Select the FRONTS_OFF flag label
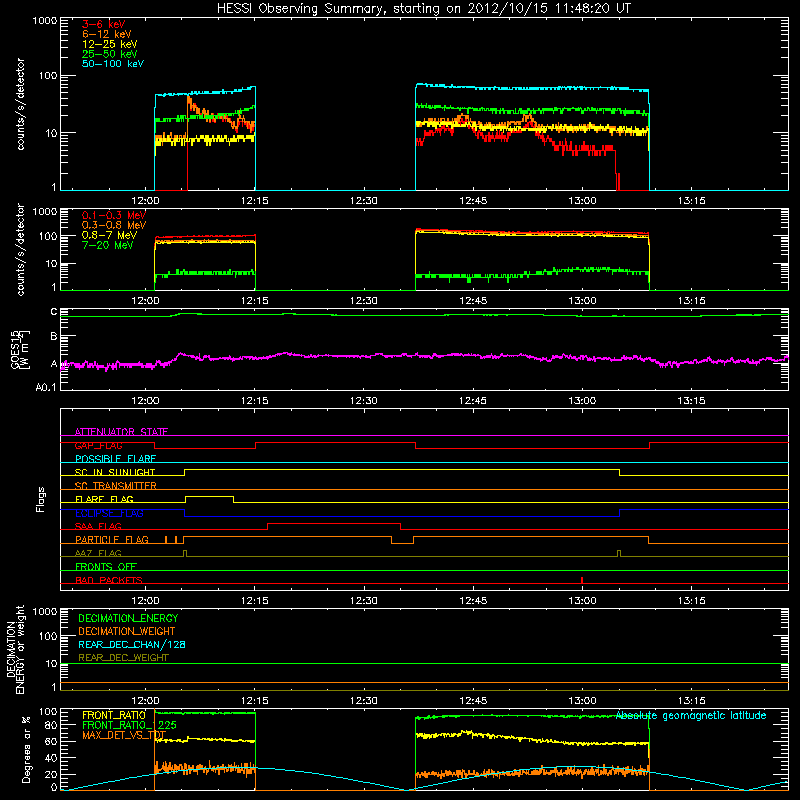The height and width of the screenshot is (800, 800). (106, 567)
